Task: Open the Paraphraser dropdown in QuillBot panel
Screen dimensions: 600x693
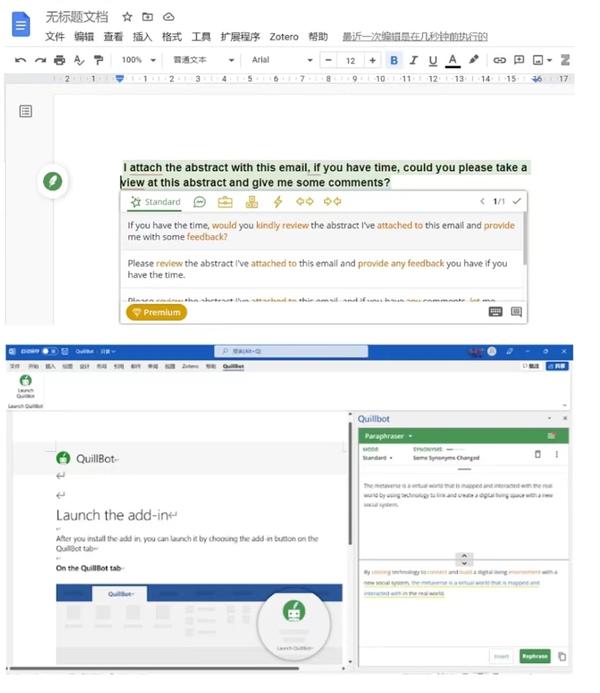Action: coord(388,436)
